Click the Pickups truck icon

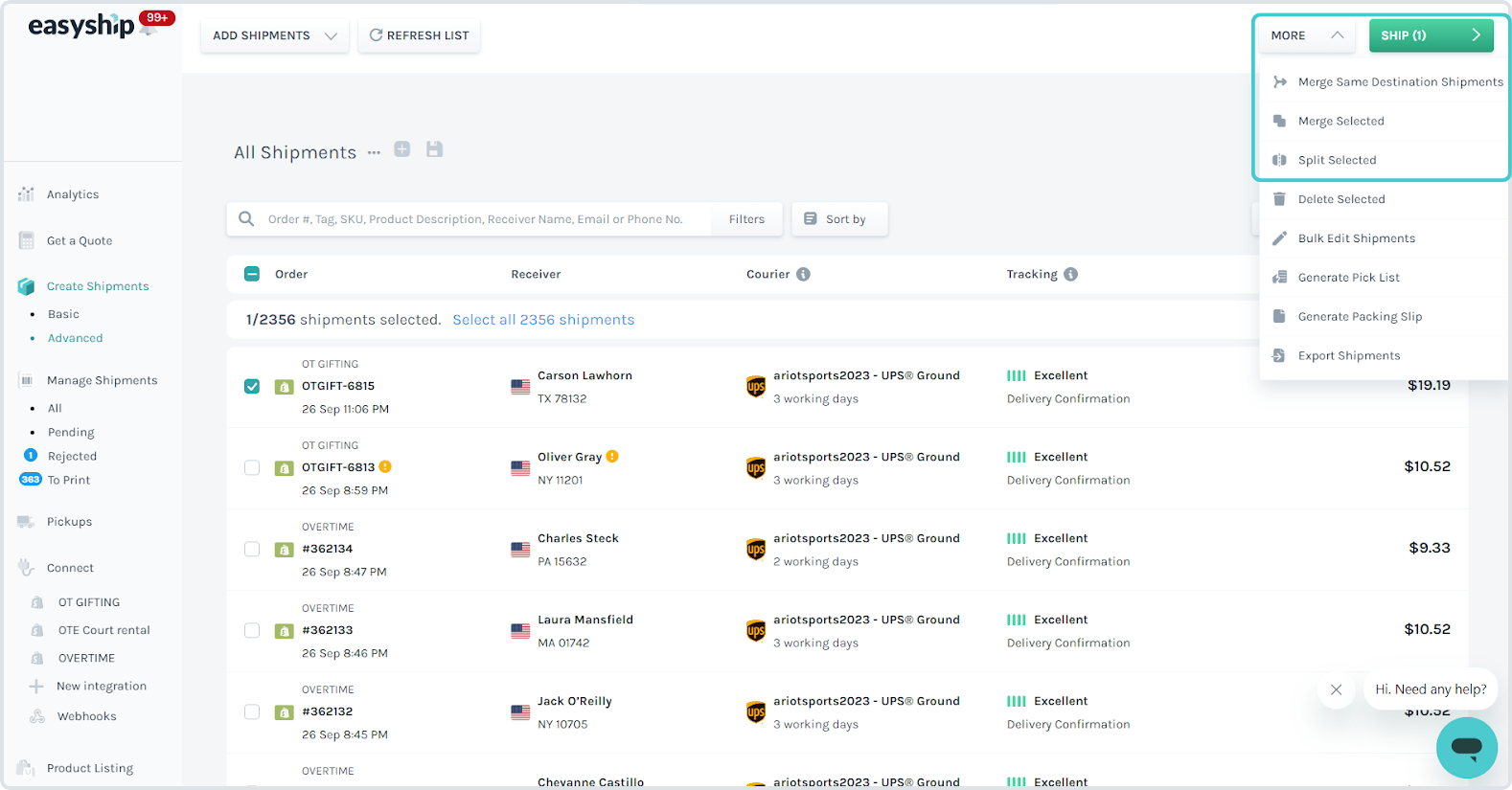(x=26, y=522)
